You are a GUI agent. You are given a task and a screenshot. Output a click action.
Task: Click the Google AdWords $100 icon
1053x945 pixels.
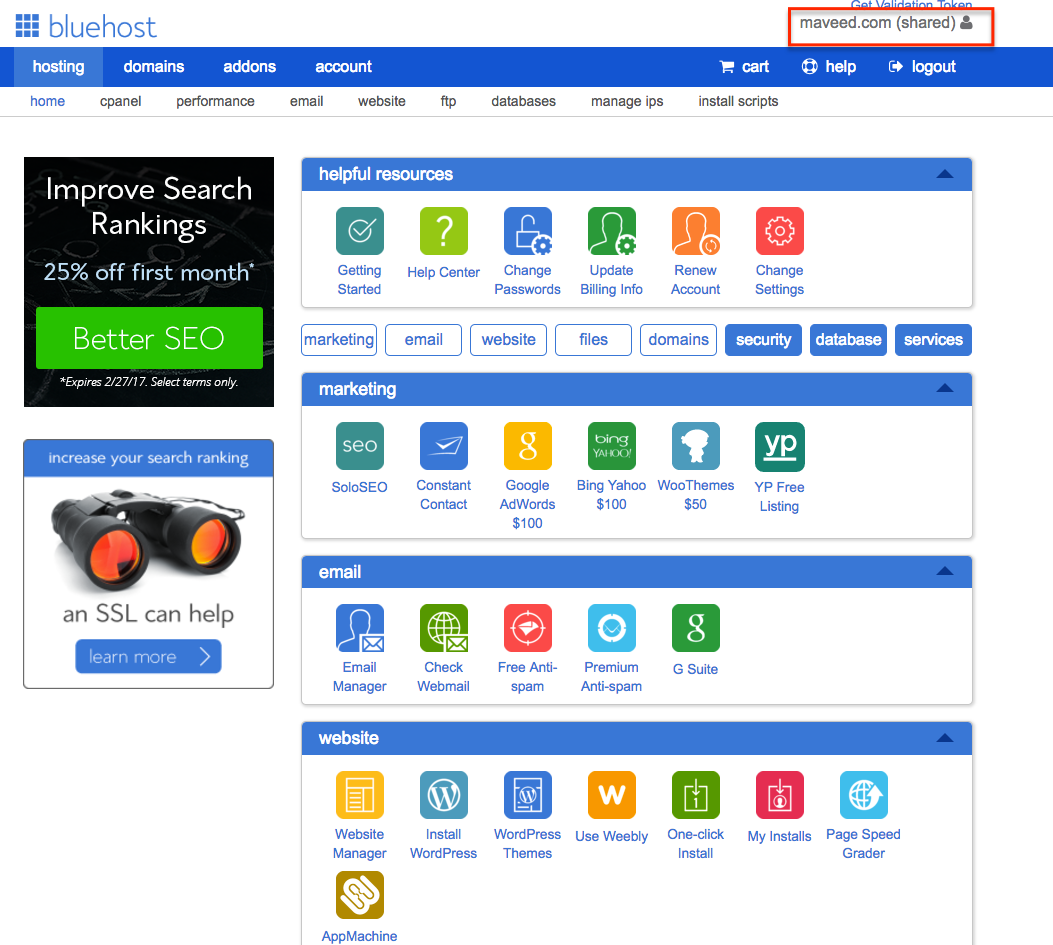point(527,447)
